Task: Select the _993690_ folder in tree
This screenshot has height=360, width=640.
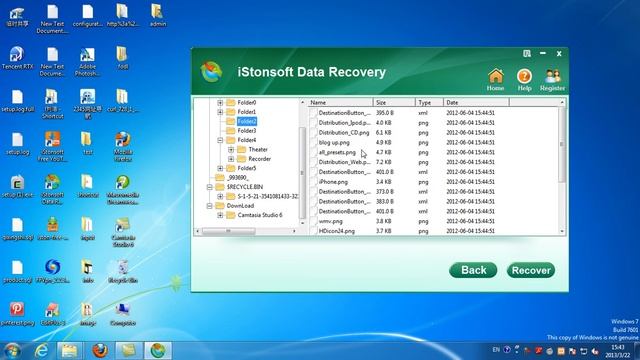Action: 238,178
